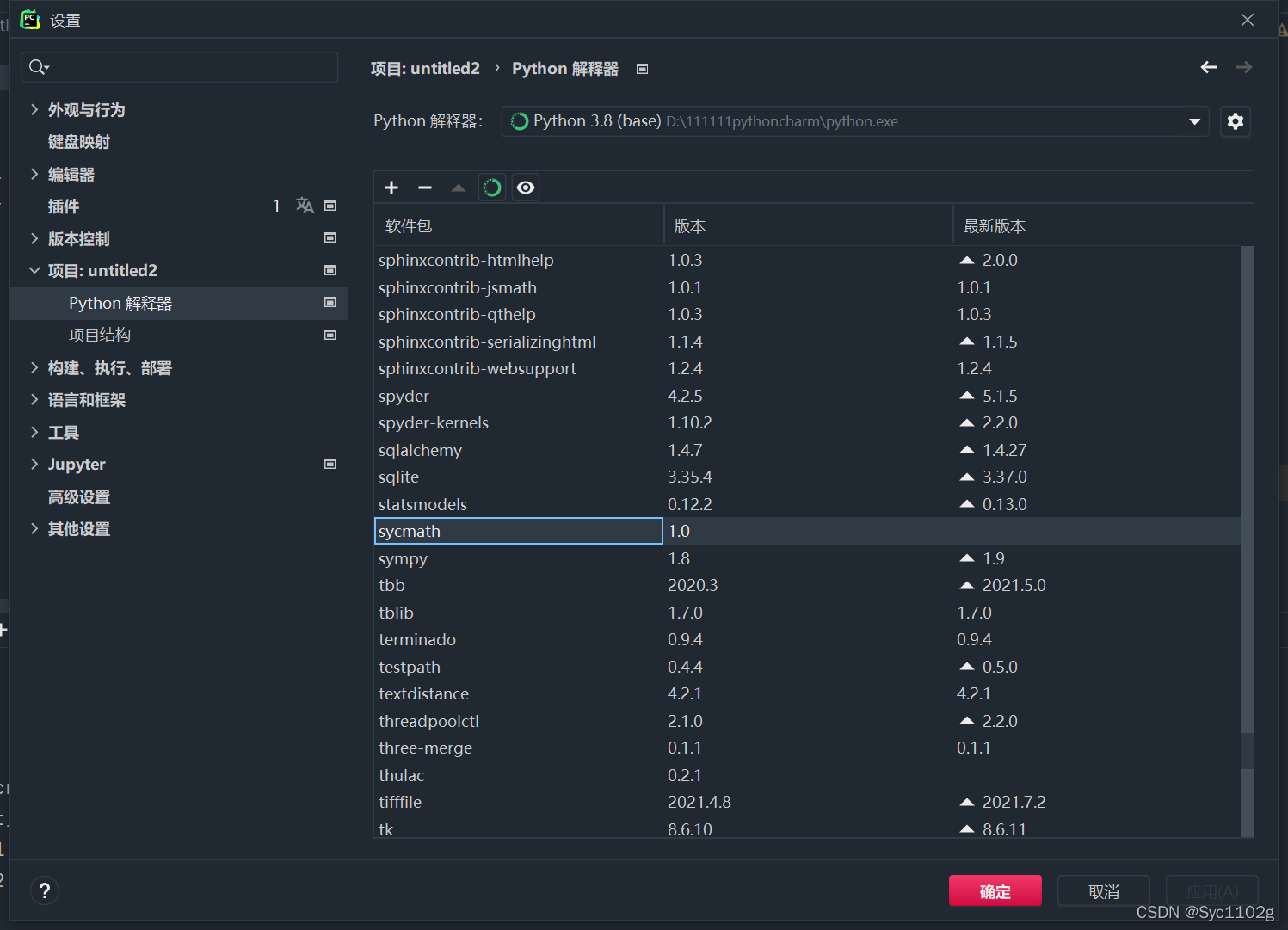Select the threadpoolctl package row

click(807, 721)
